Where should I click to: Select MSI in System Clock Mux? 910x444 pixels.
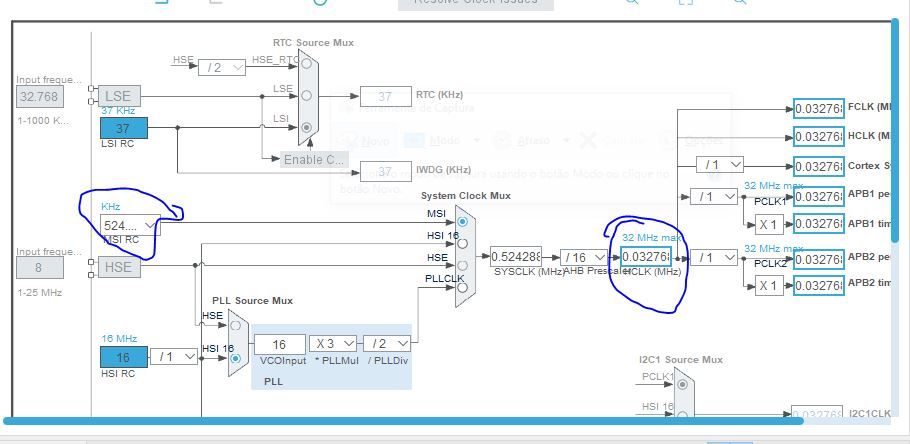462,222
